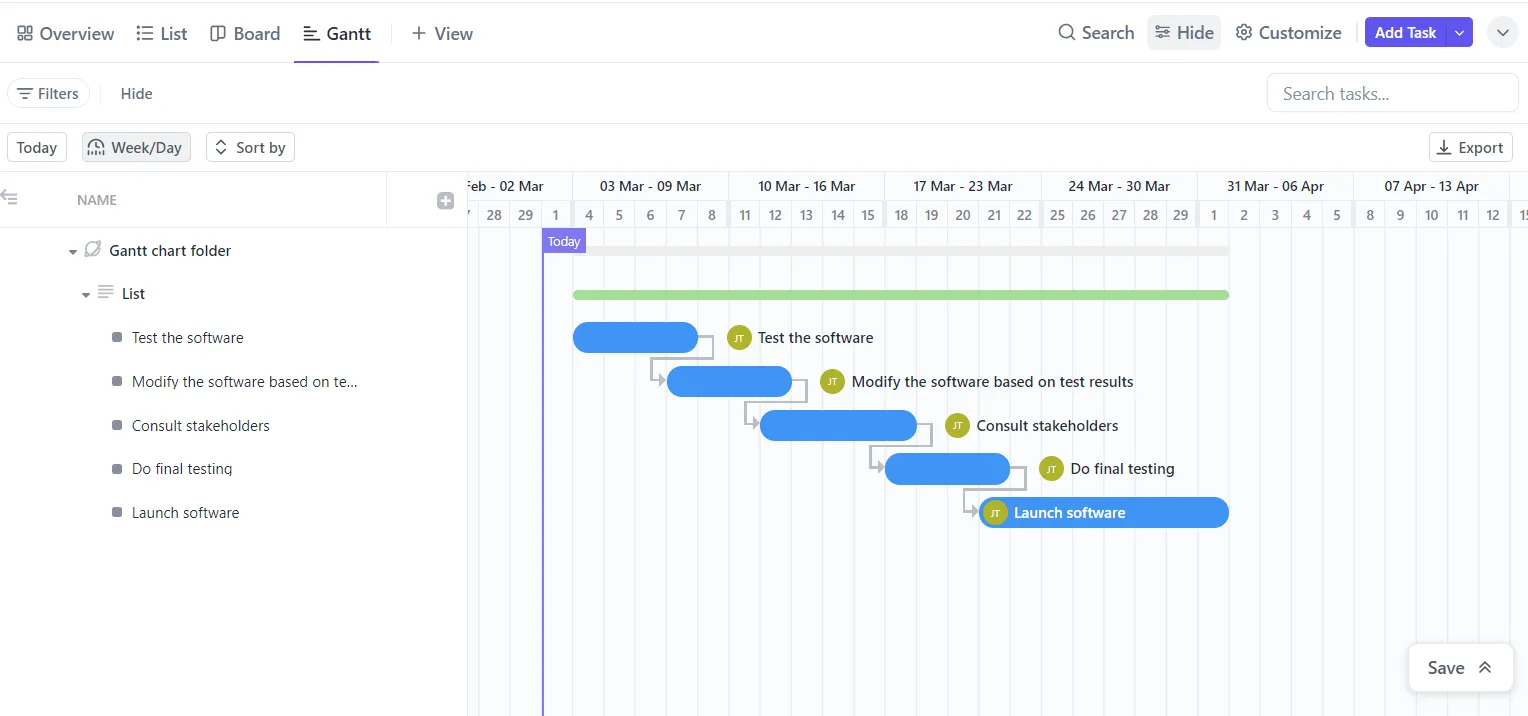Export the Gantt chart
The height and width of the screenshot is (716, 1528).
click(x=1470, y=147)
